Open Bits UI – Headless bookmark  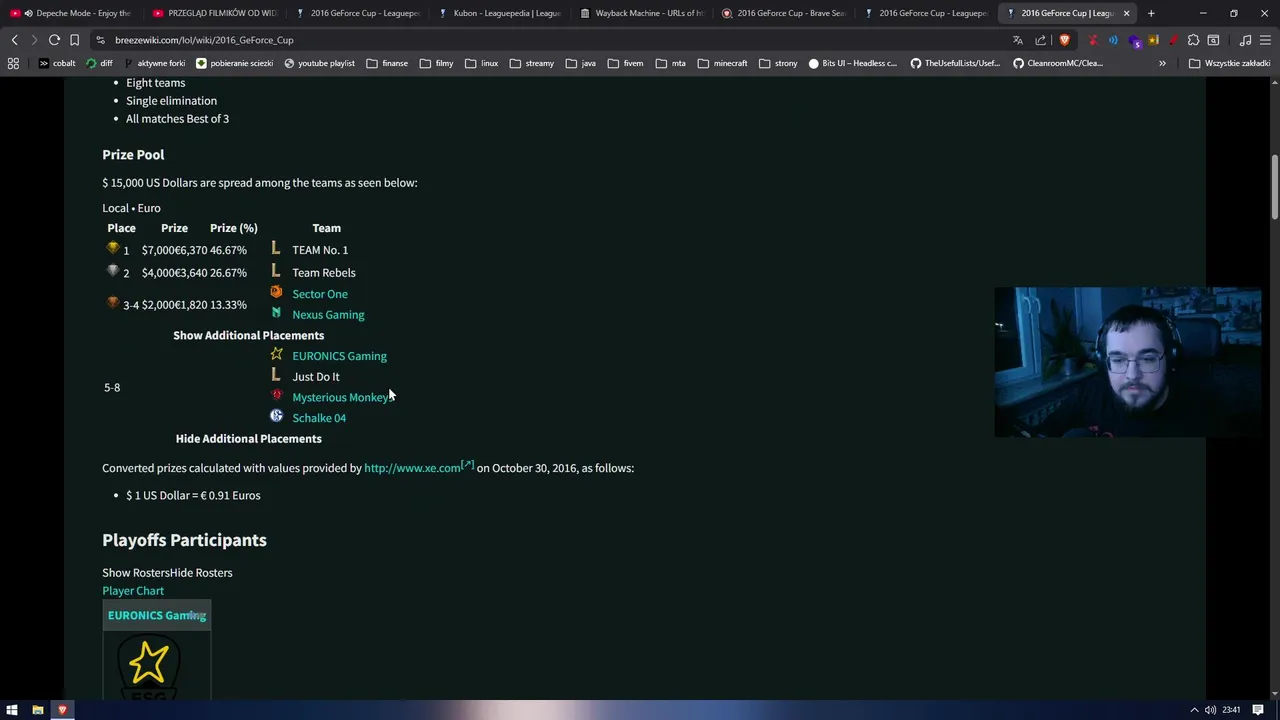tap(852, 63)
